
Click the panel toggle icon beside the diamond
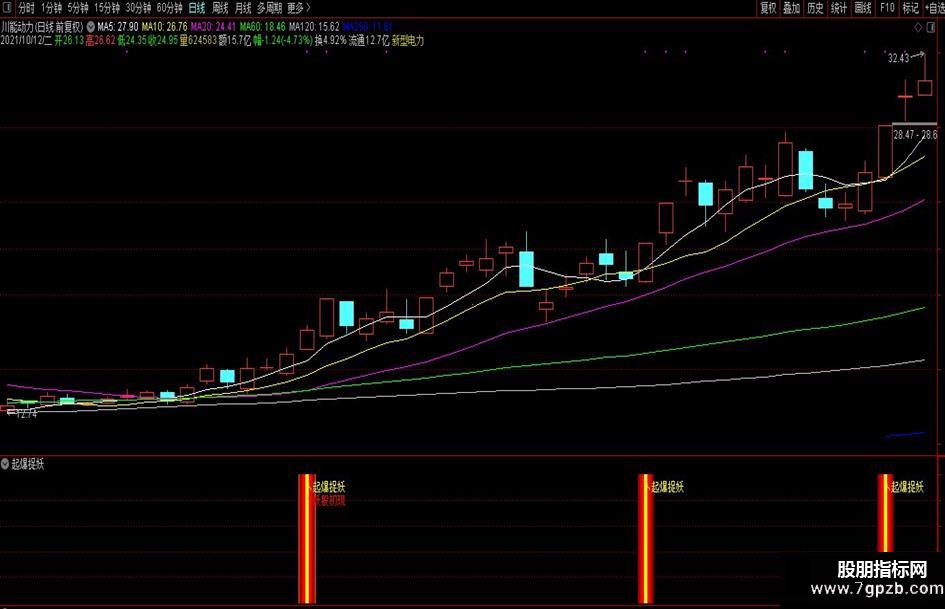click(x=931, y=27)
